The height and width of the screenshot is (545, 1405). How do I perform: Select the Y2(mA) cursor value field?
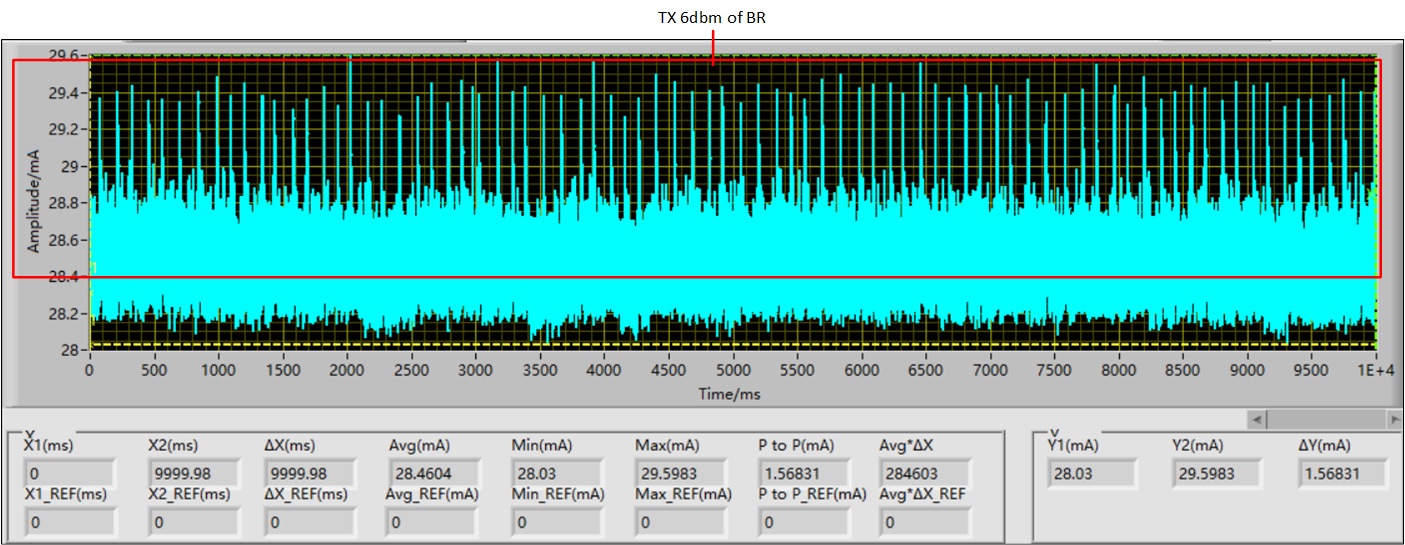[1216, 473]
